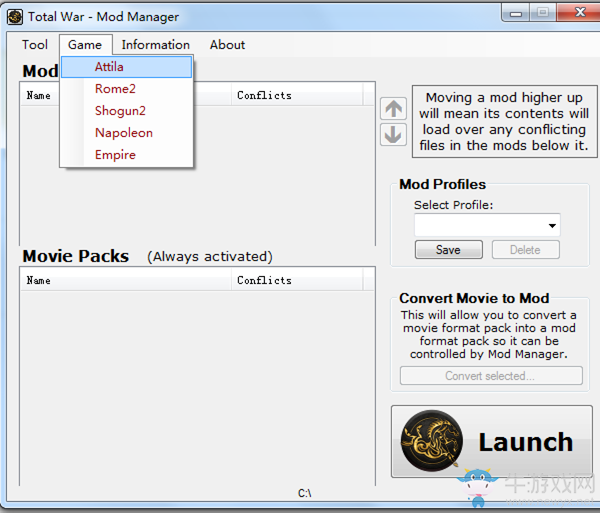Sort Movie Packs by Conflicts column

tap(297, 280)
